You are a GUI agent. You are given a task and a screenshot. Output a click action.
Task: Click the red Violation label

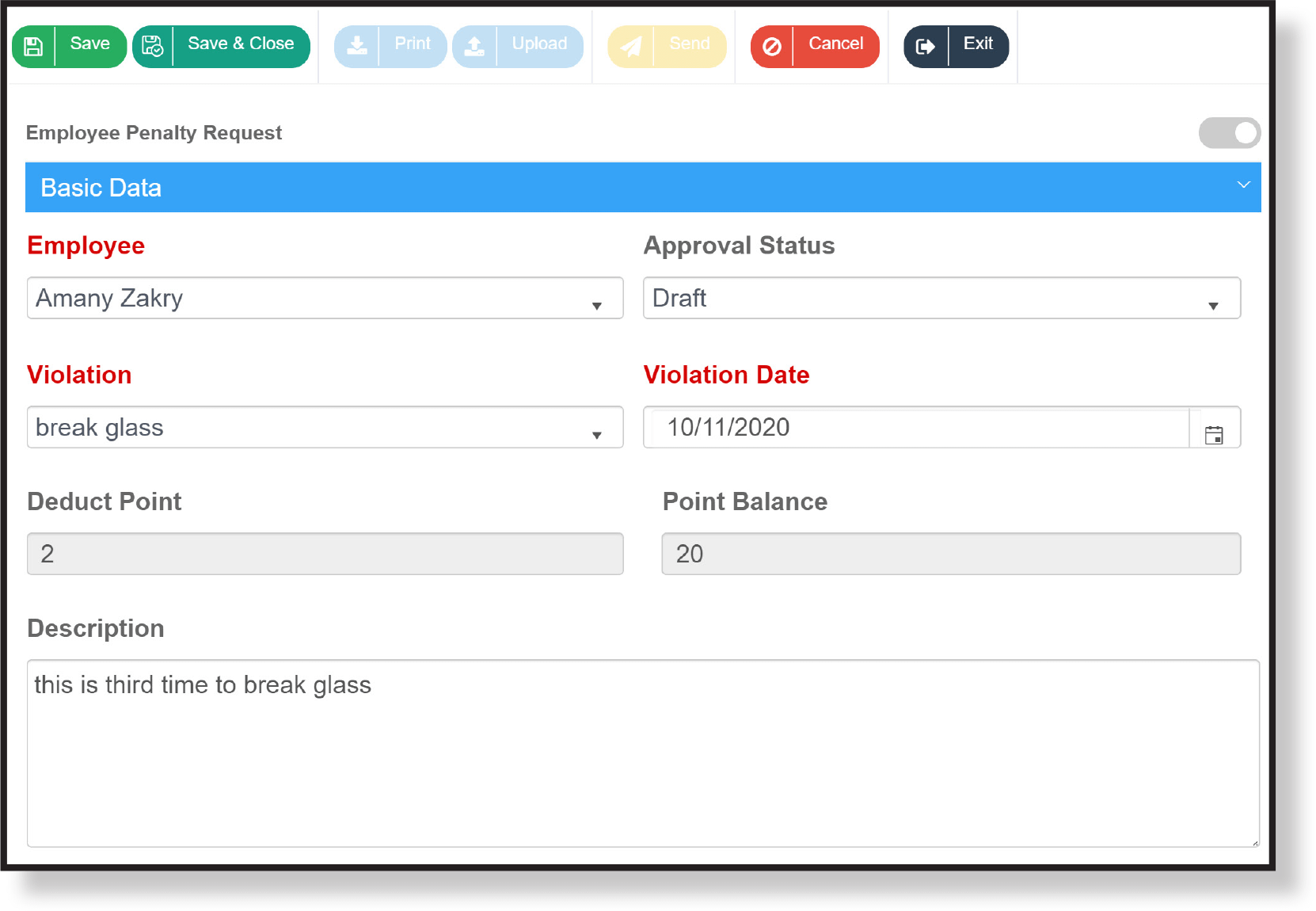coord(79,375)
